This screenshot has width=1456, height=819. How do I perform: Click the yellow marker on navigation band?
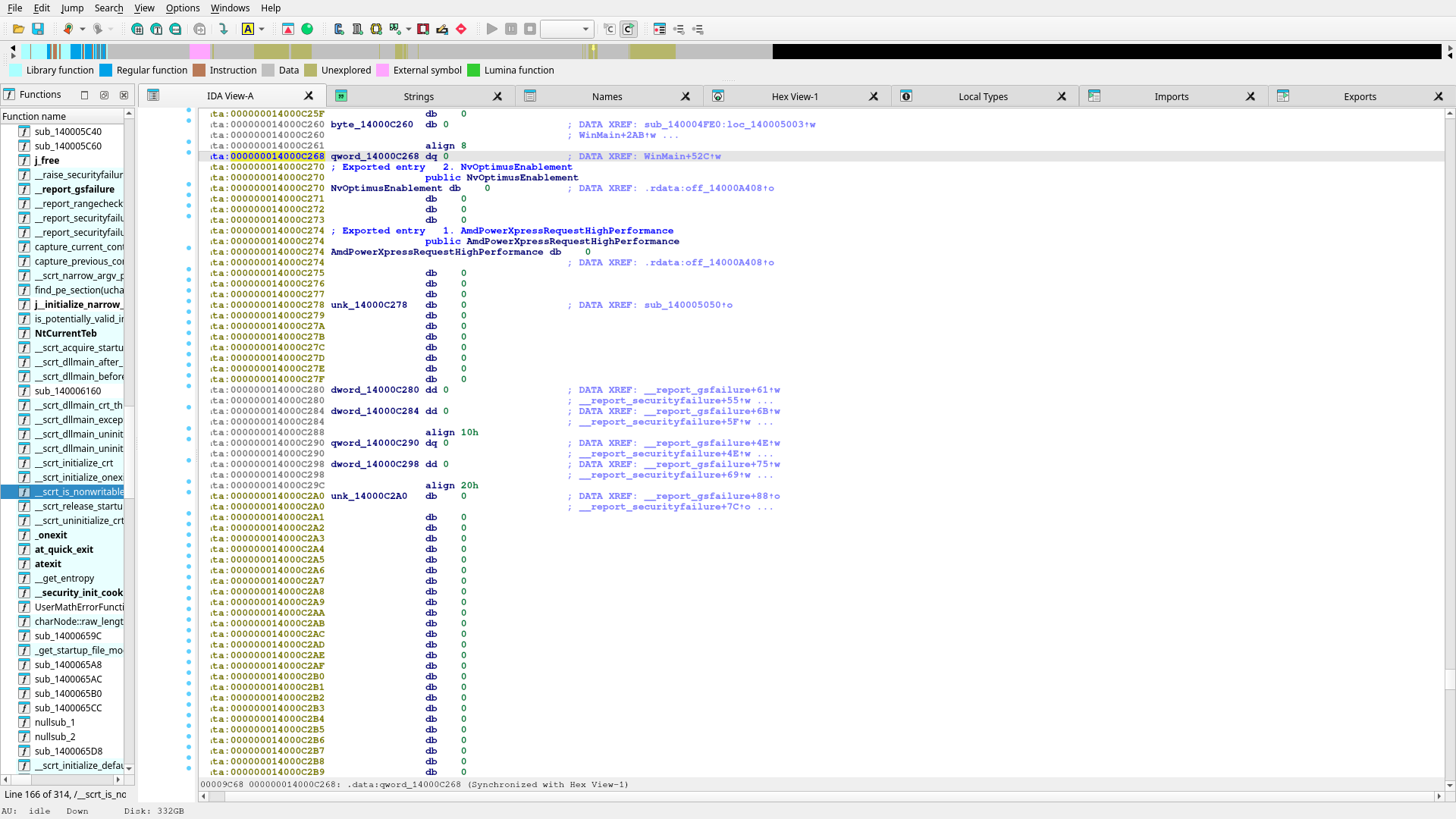click(593, 49)
